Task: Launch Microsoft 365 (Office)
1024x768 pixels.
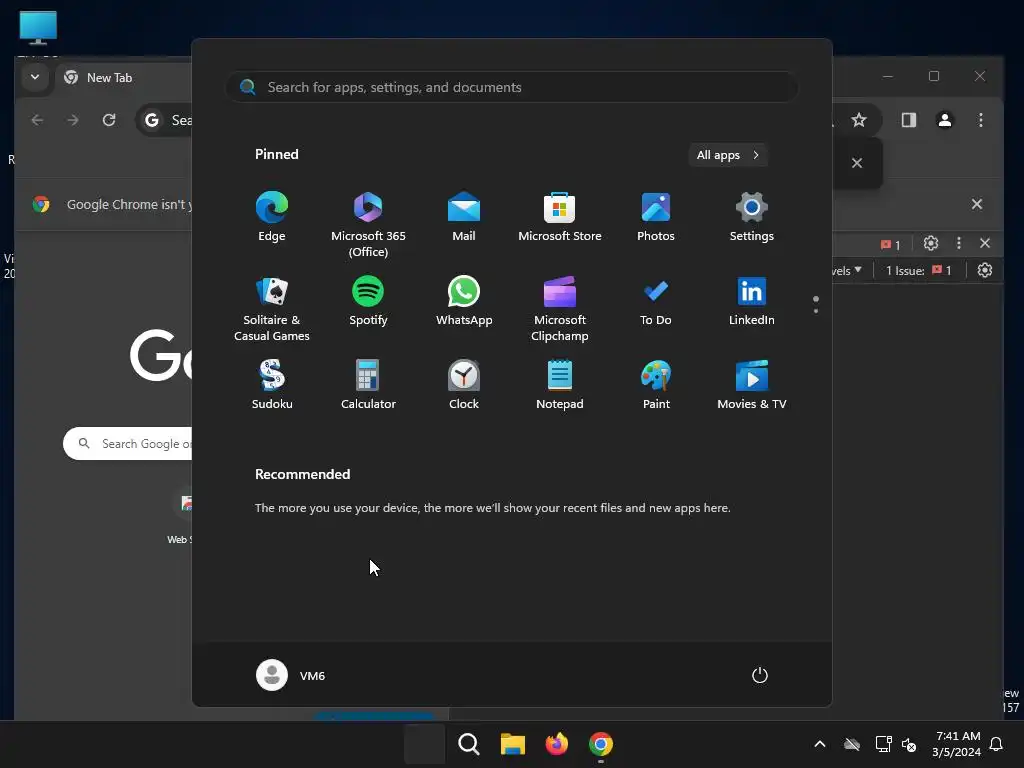Action: coord(368,225)
